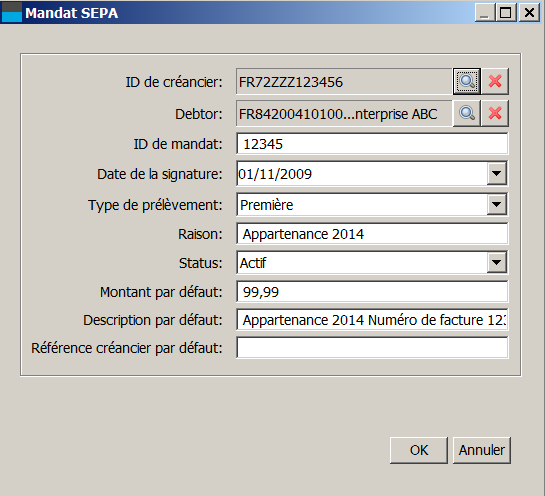The image size is (545, 496).
Task: Clear the selected Debtor with red X
Action: 495,113
